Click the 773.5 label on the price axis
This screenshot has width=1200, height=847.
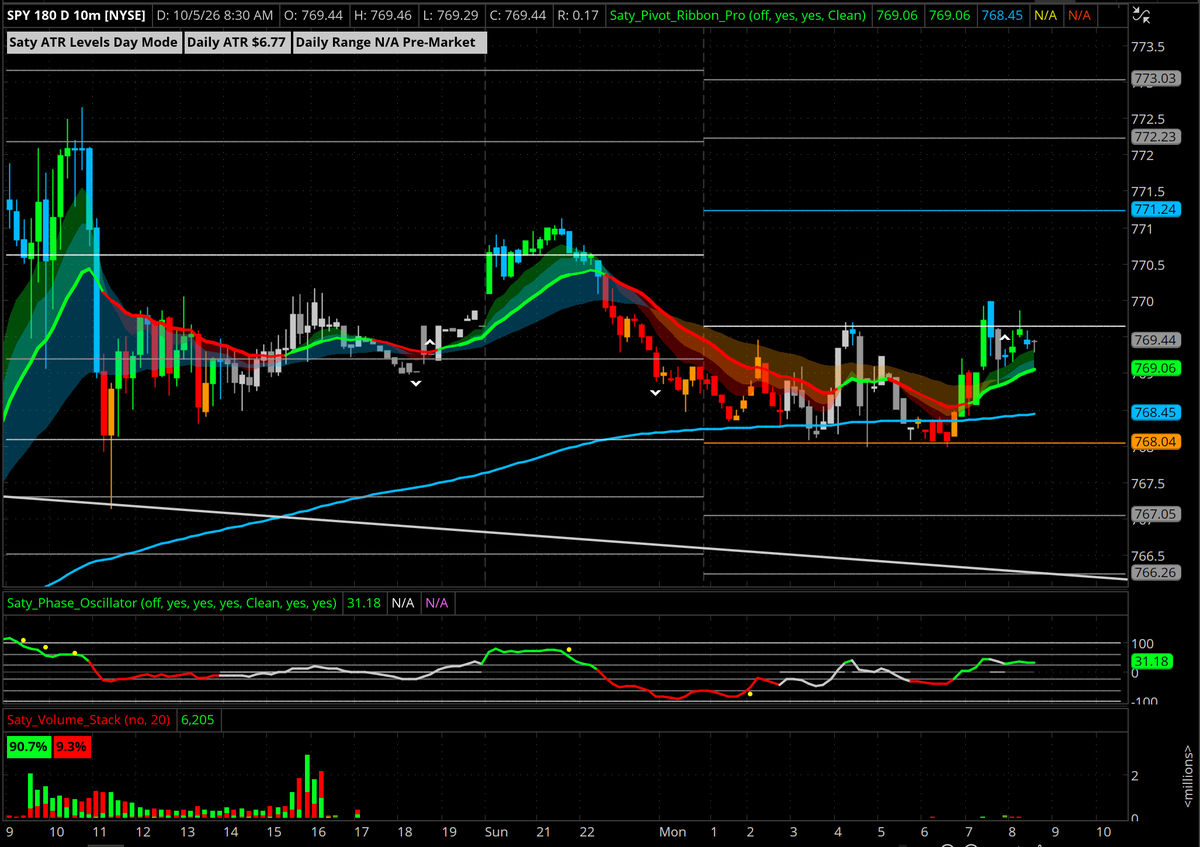1150,47
